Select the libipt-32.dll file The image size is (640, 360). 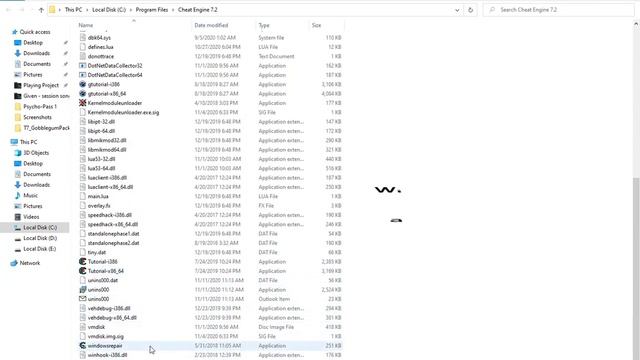tap(101, 122)
